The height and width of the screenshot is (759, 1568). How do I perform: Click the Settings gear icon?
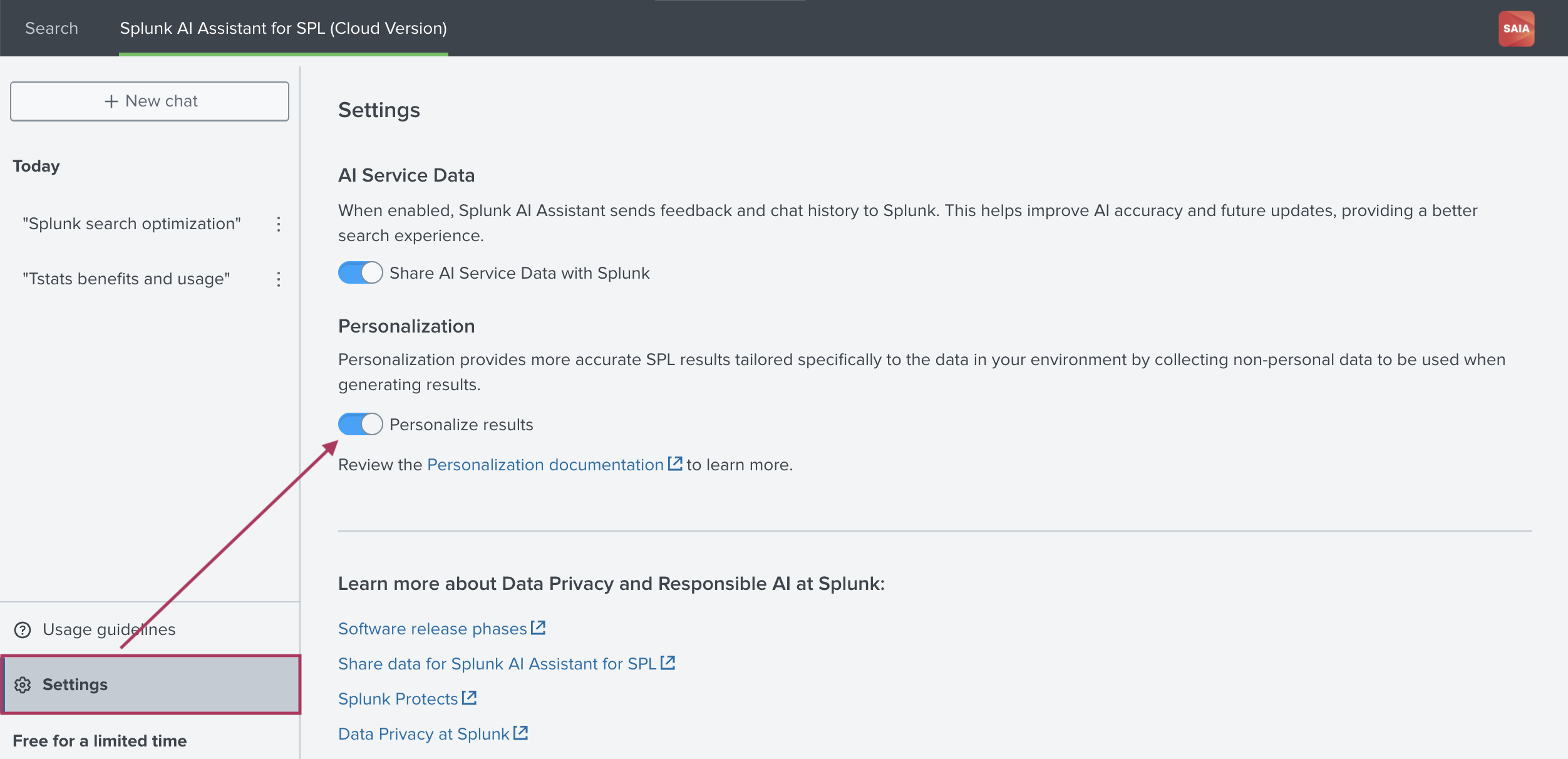[23, 685]
